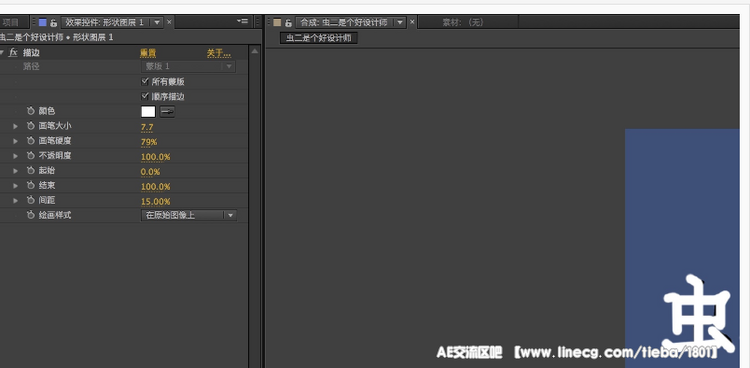750x368 pixels.
Task: Collapse the 描边 effect group
Action: pyautogui.click(x=2, y=53)
